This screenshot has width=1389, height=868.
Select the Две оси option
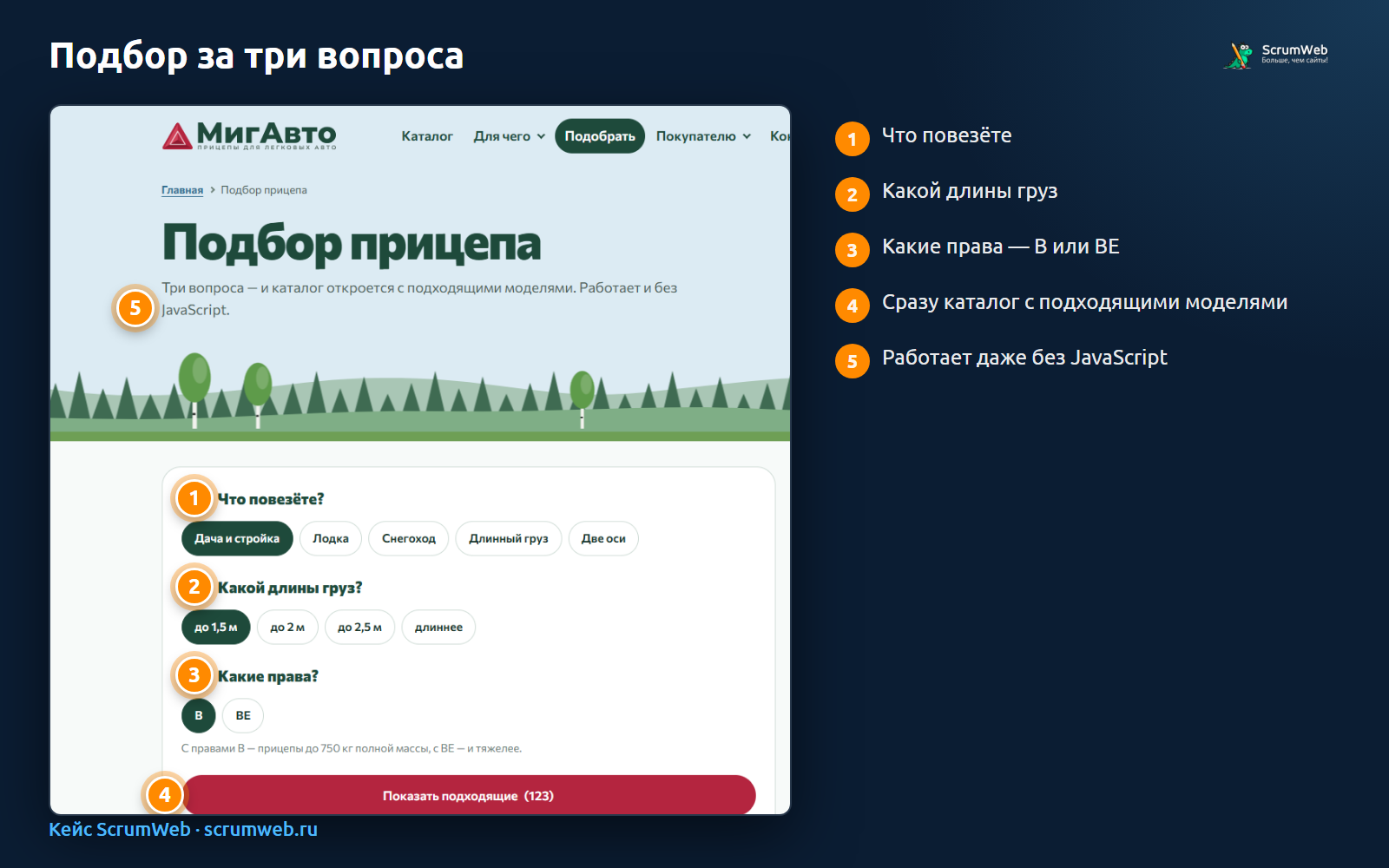click(603, 538)
